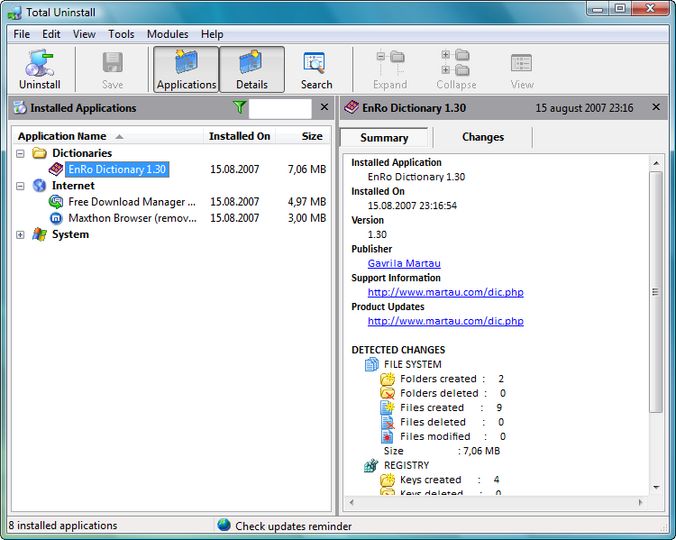Sort by Installed On column
676x540 pixels.
point(240,136)
